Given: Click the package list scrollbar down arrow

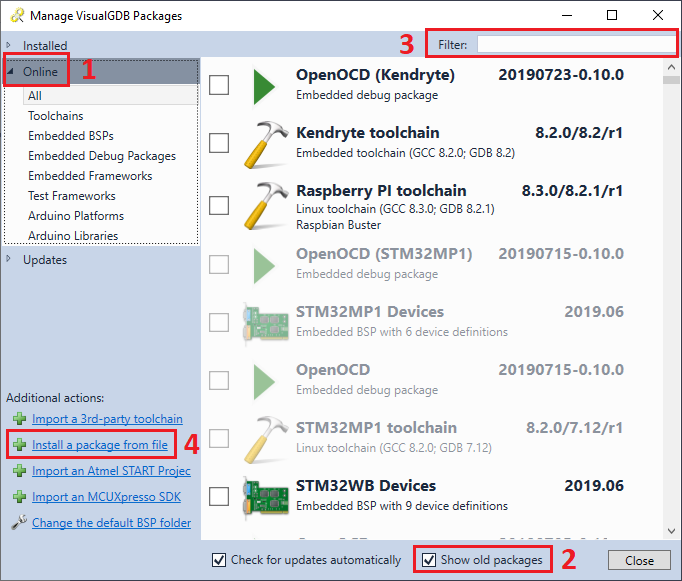Looking at the screenshot, I should [671, 531].
